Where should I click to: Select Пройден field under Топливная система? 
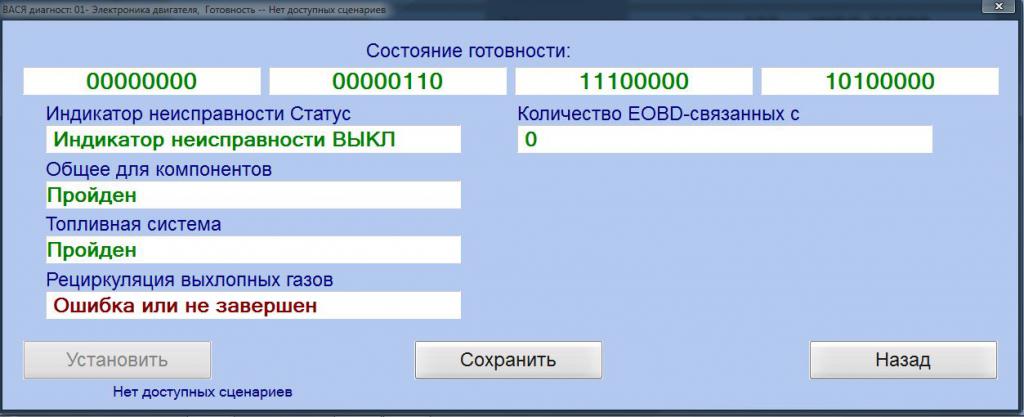click(x=253, y=250)
